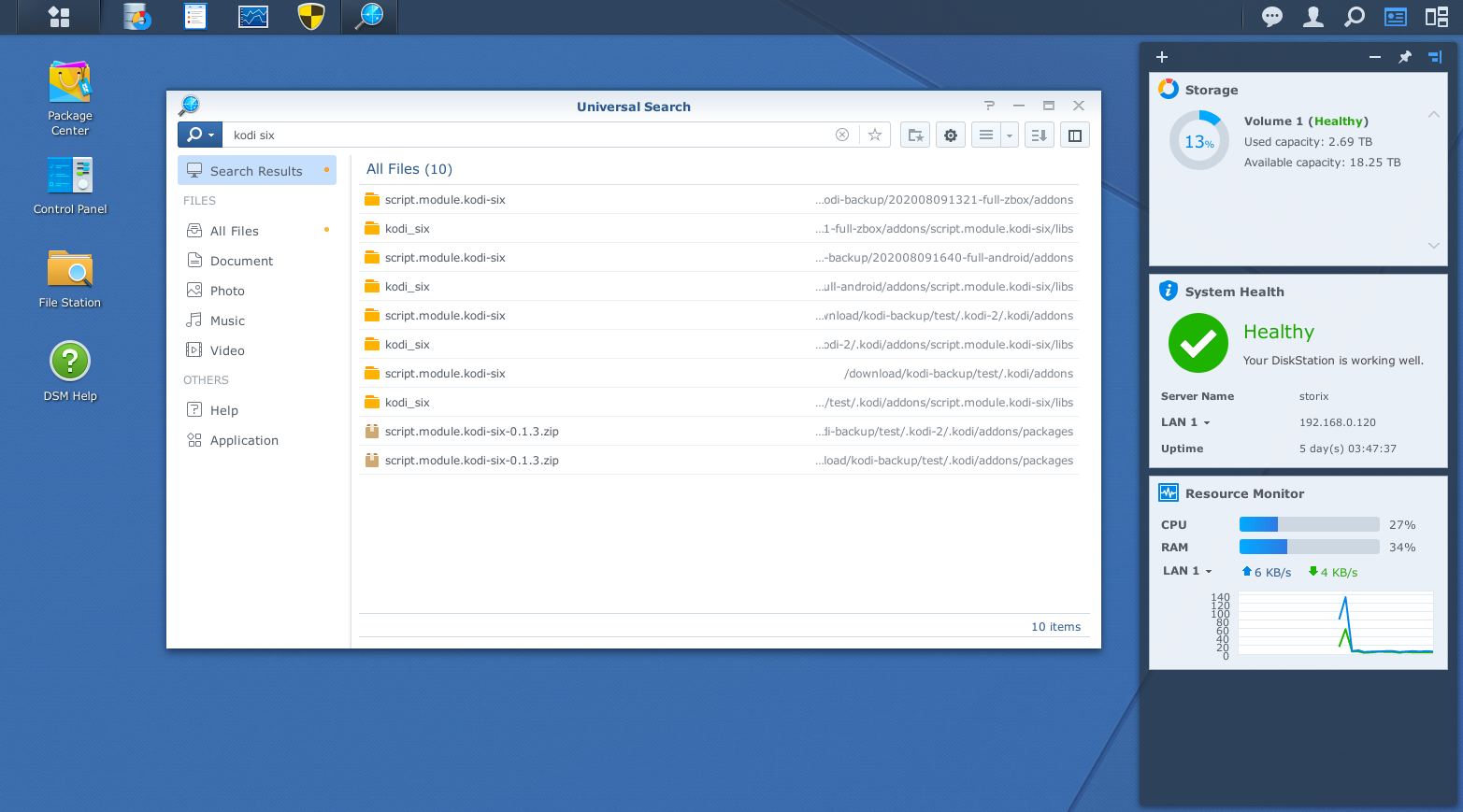This screenshot has width=1463, height=812.
Task: Minimize the widgets panel
Action: pyautogui.click(x=1375, y=57)
